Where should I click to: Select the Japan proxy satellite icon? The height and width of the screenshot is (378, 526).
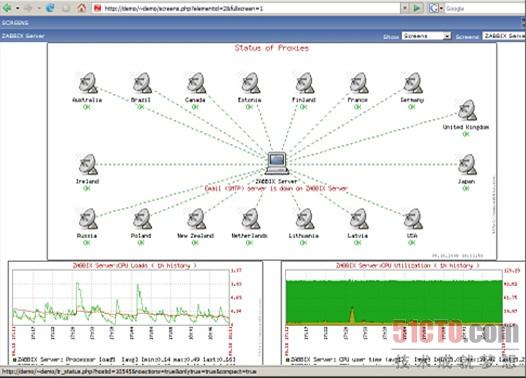point(467,164)
